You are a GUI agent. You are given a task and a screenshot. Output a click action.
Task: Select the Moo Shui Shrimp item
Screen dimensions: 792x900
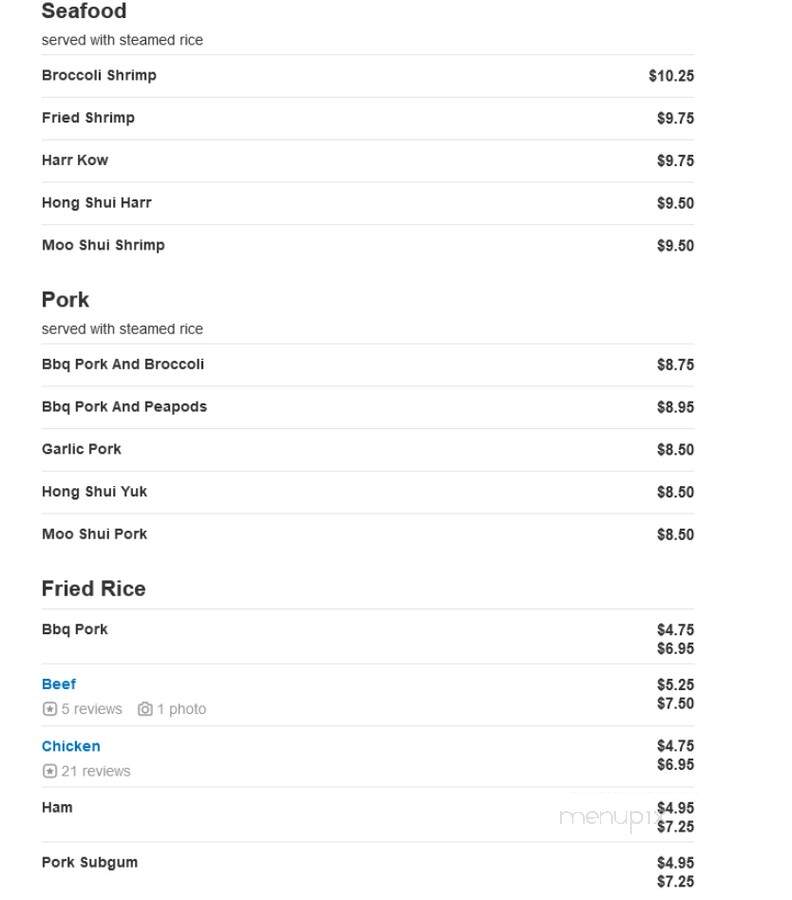[368, 246]
